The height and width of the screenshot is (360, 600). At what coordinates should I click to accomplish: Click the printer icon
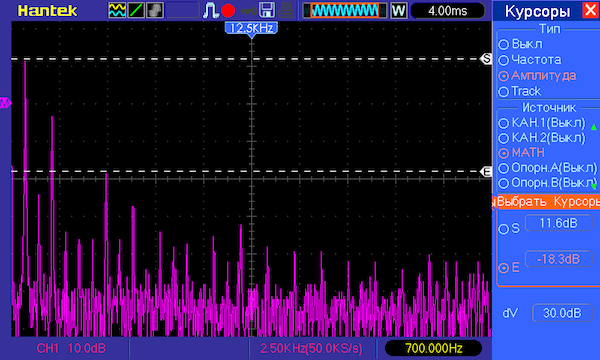click(x=286, y=10)
